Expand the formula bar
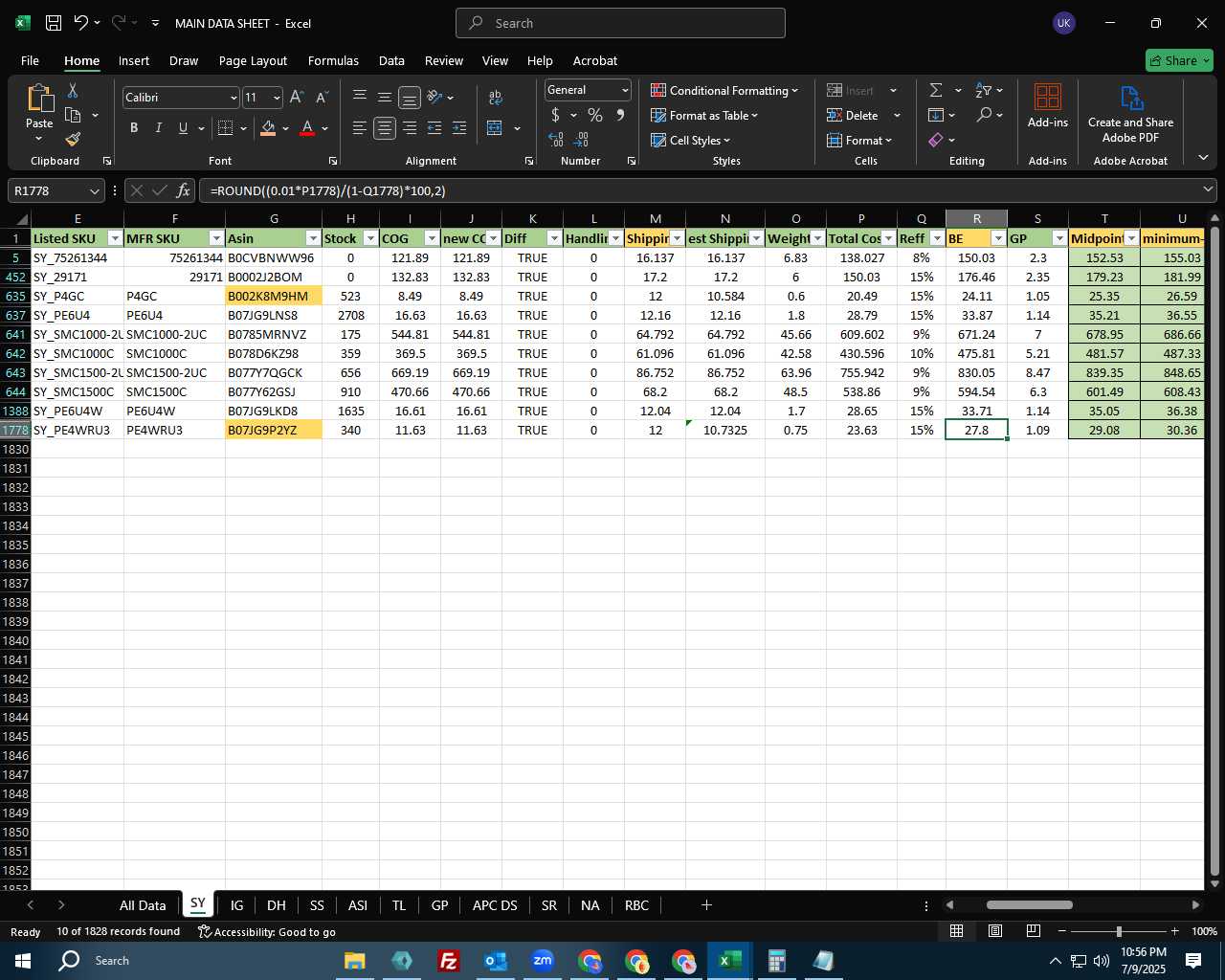Viewport: 1225px width, 980px height. tap(1208, 190)
